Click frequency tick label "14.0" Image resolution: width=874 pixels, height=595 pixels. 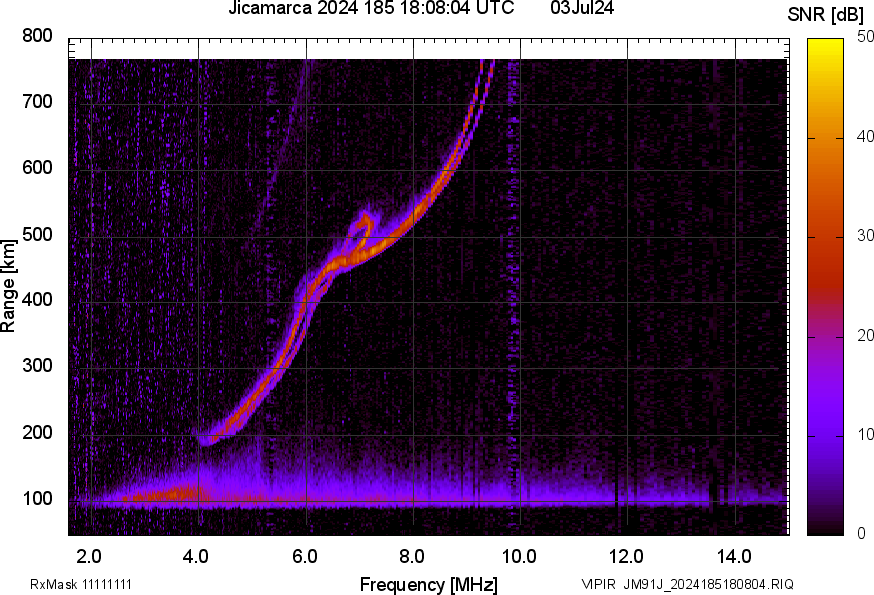tap(734, 556)
